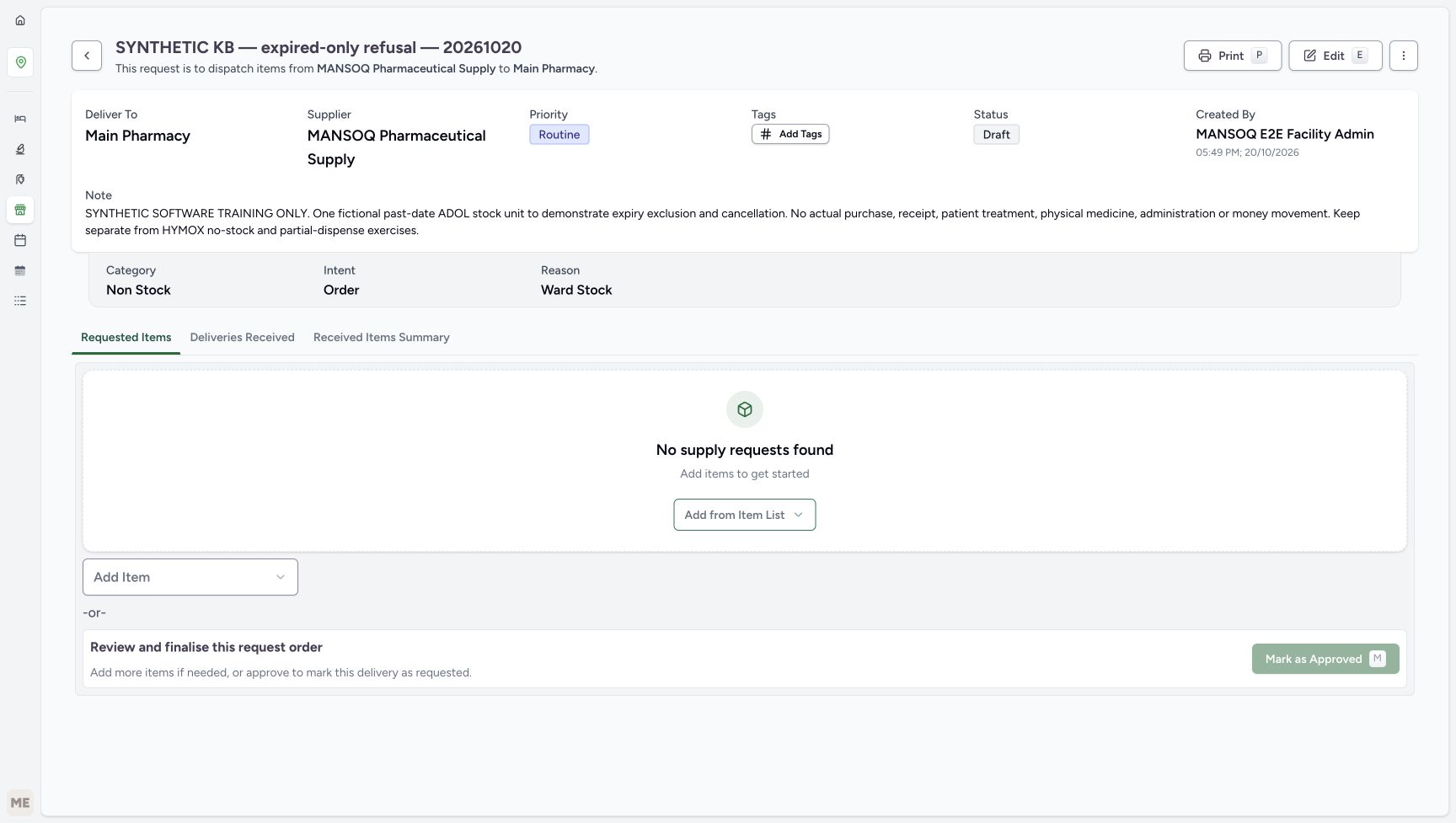Image resolution: width=1456 pixels, height=823 pixels.
Task: Click the Routine priority badge
Action: (x=559, y=135)
